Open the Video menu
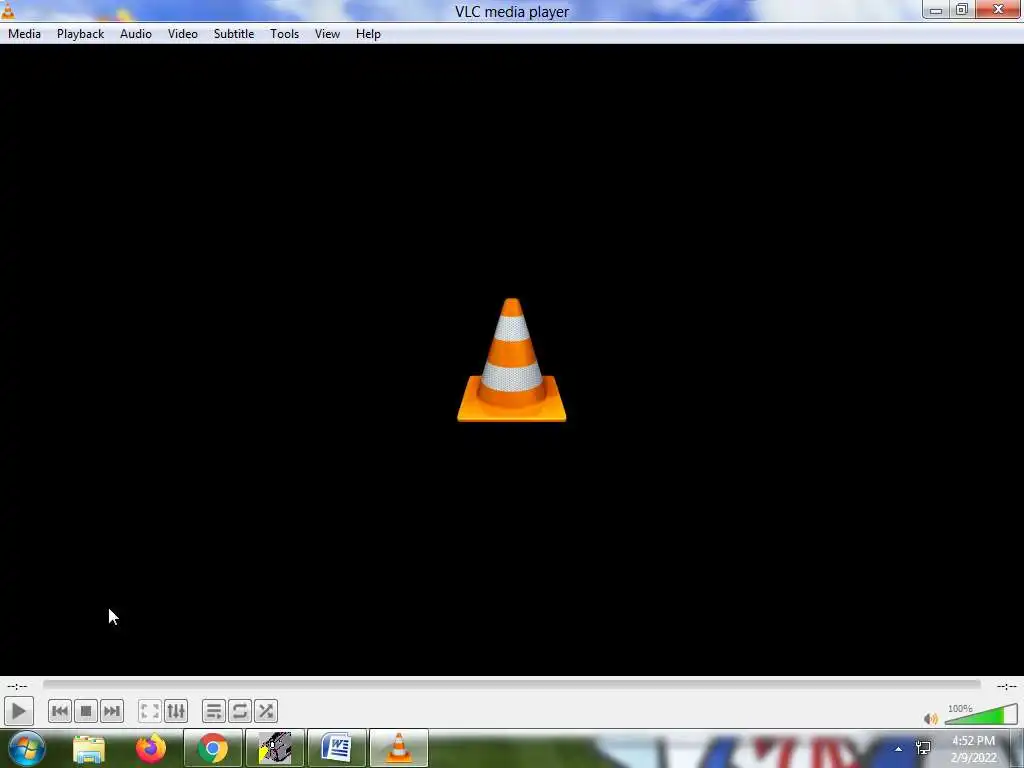 tap(183, 34)
